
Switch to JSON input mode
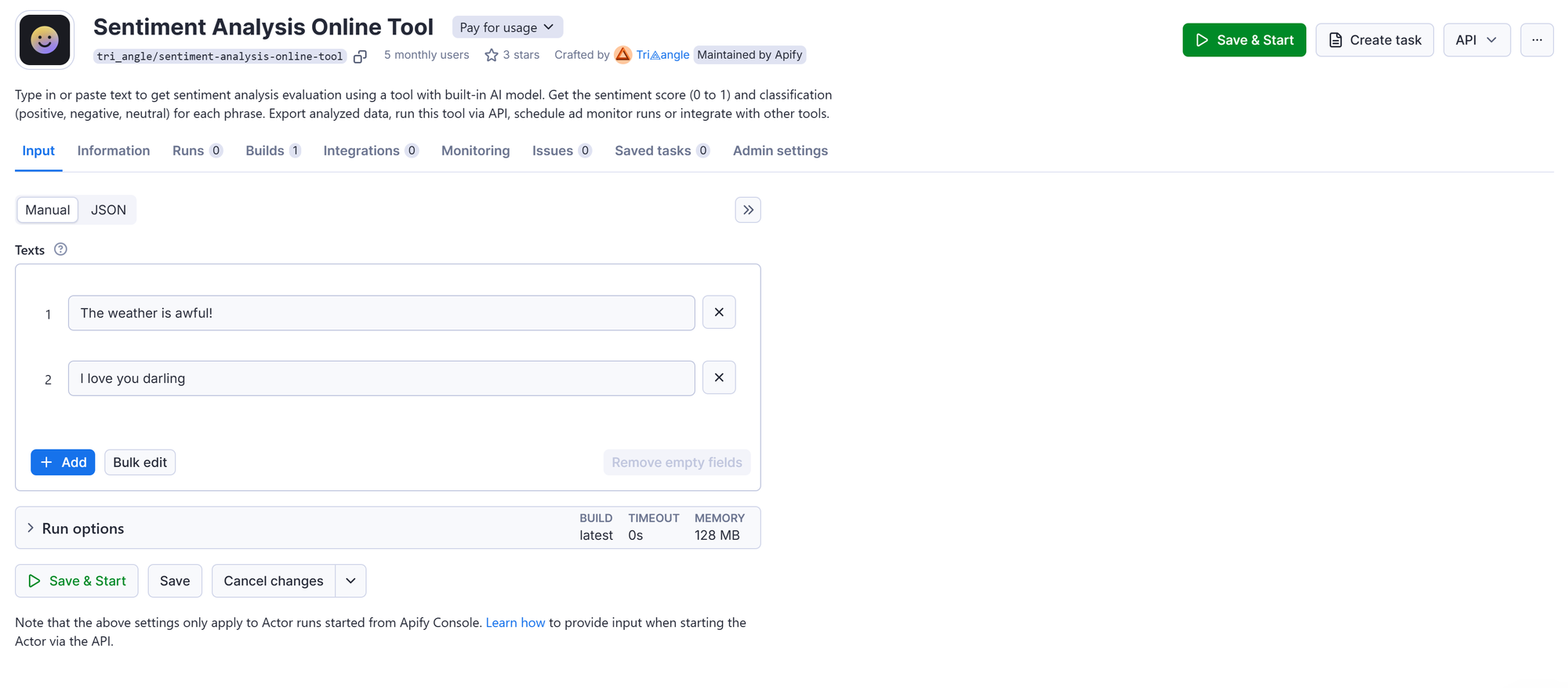(108, 209)
